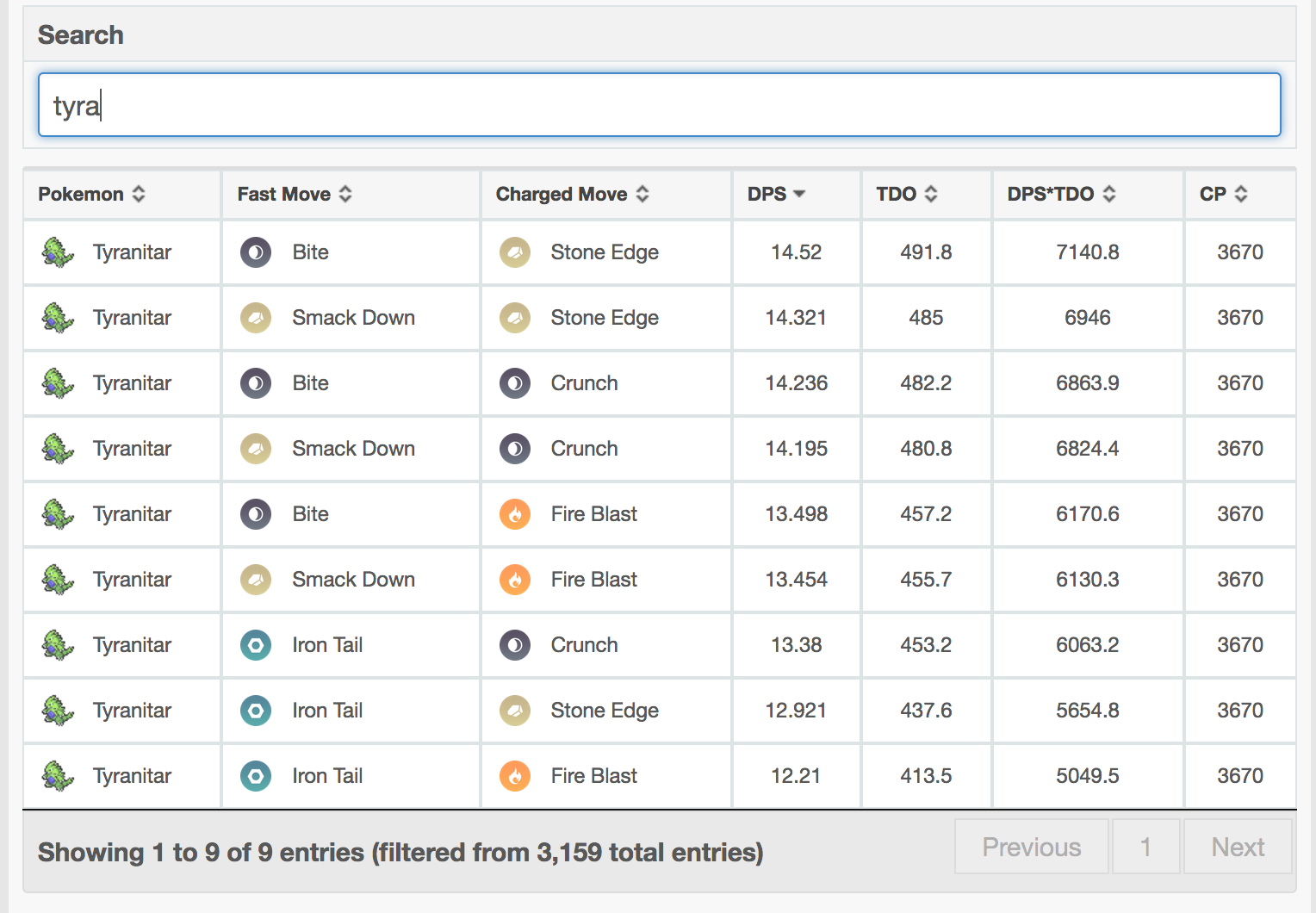Click the TDO value 482.2
The image size is (1316, 913).
[x=927, y=383]
